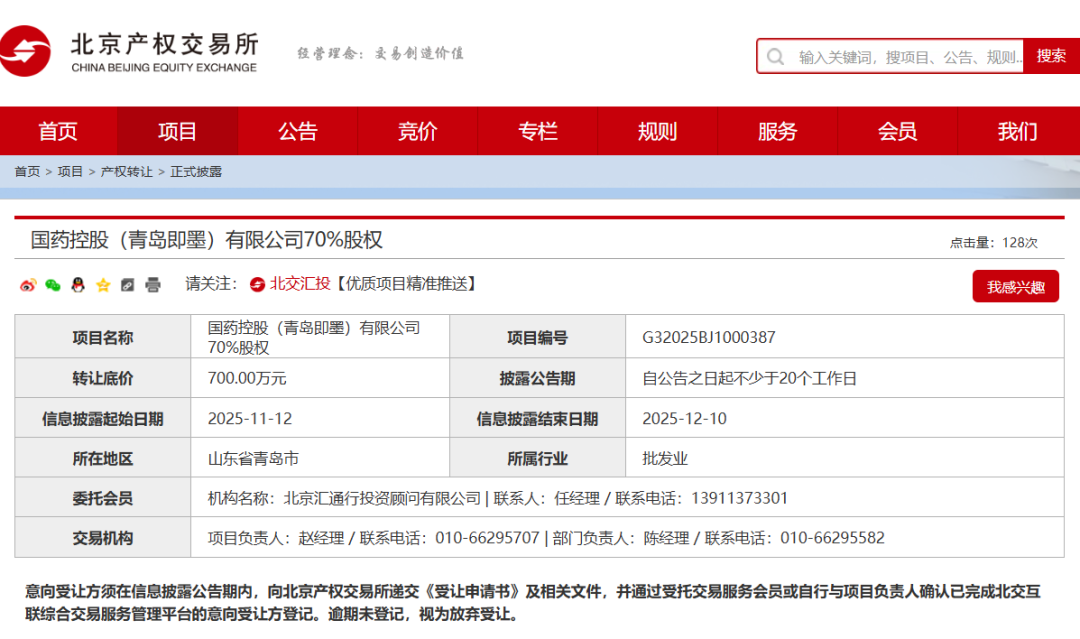Viewport: 1080px width, 639px height.
Task: Click the 经营理念：交易创造价值 slogan
Action: tap(380, 53)
